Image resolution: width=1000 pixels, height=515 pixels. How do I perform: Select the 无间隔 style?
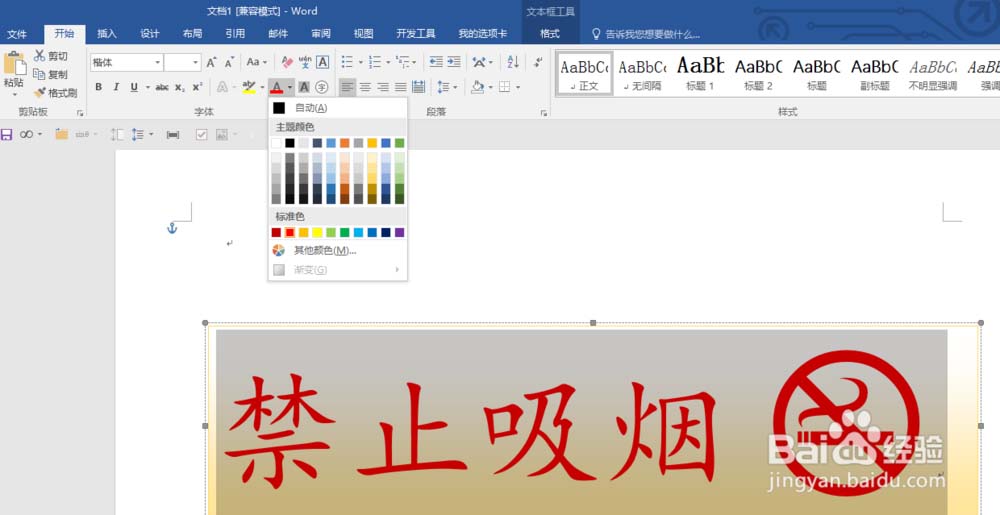642,73
